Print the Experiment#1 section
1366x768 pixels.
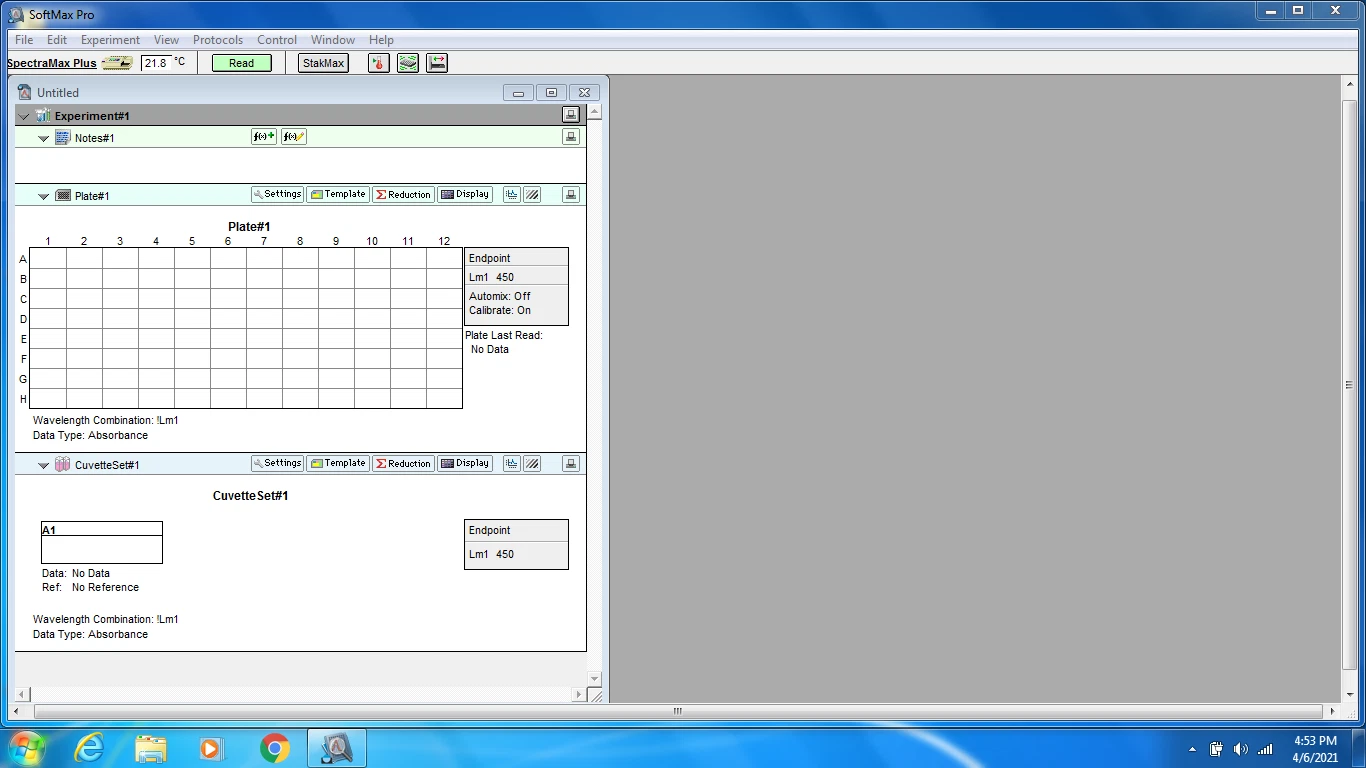[571, 115]
